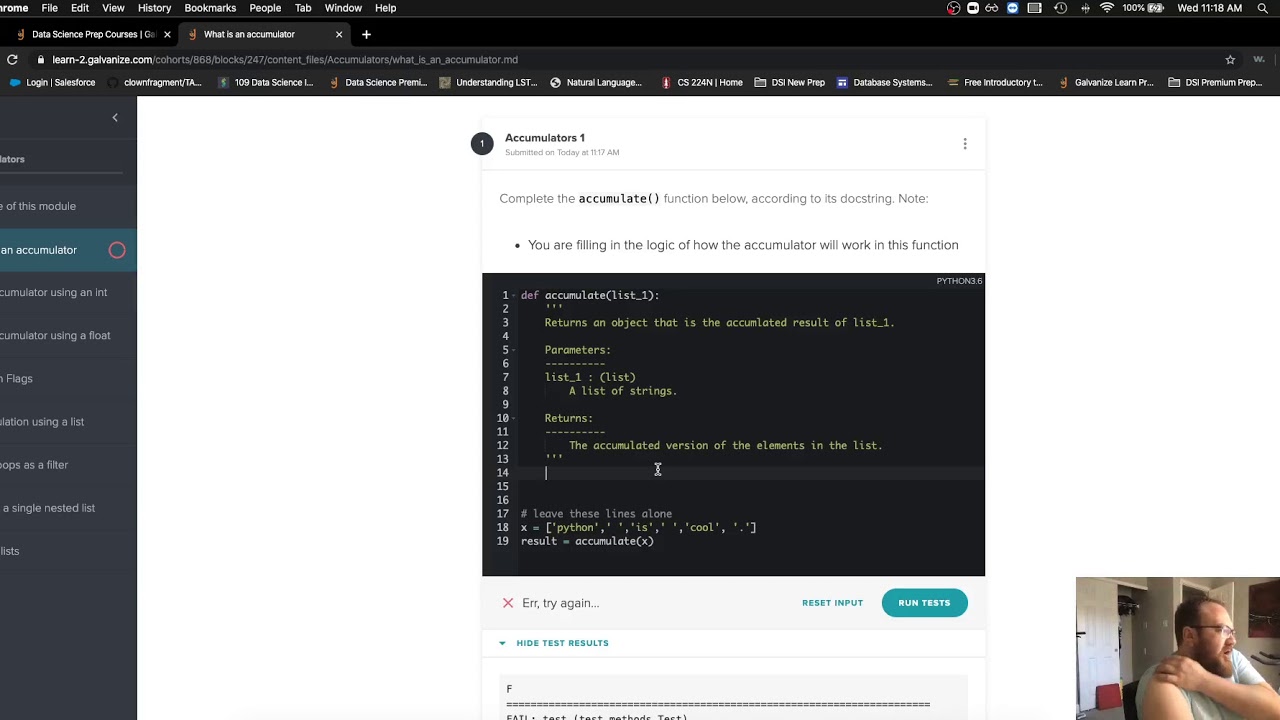Open the Chrome File menu
The image size is (1280, 720).
(49, 8)
